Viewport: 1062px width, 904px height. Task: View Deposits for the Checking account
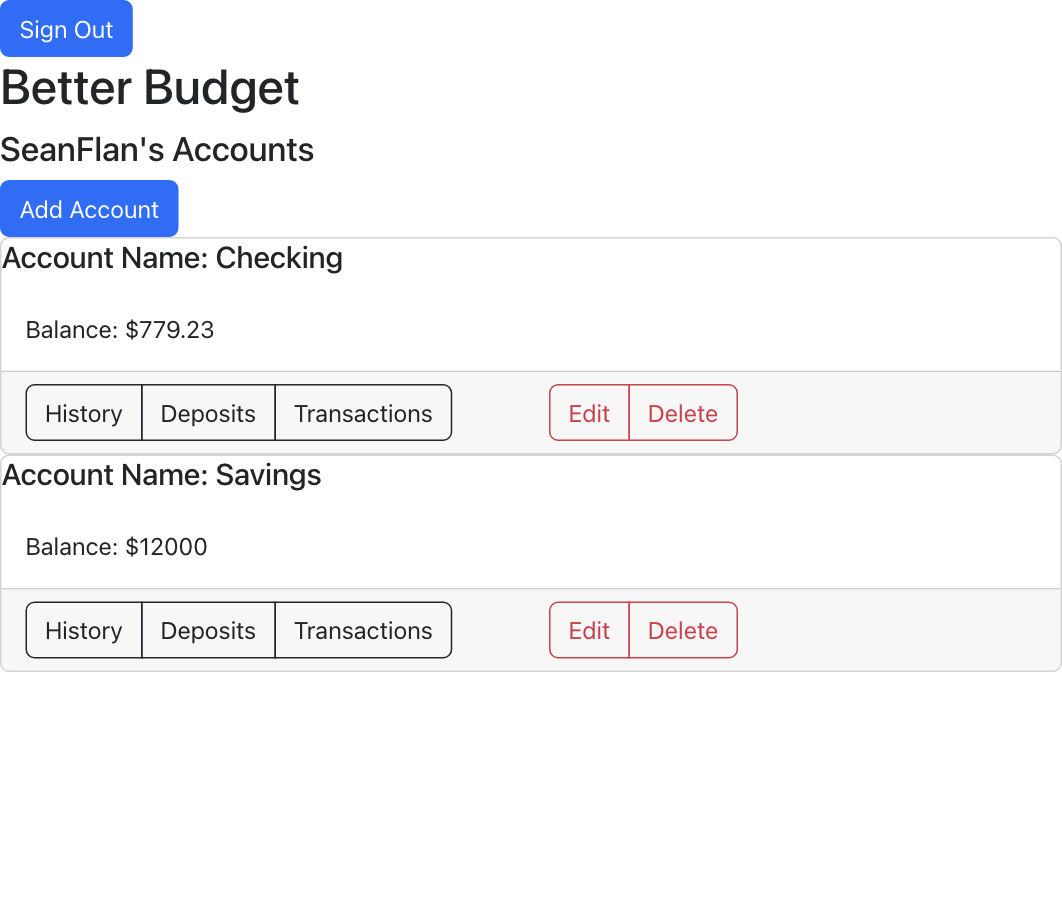point(208,412)
